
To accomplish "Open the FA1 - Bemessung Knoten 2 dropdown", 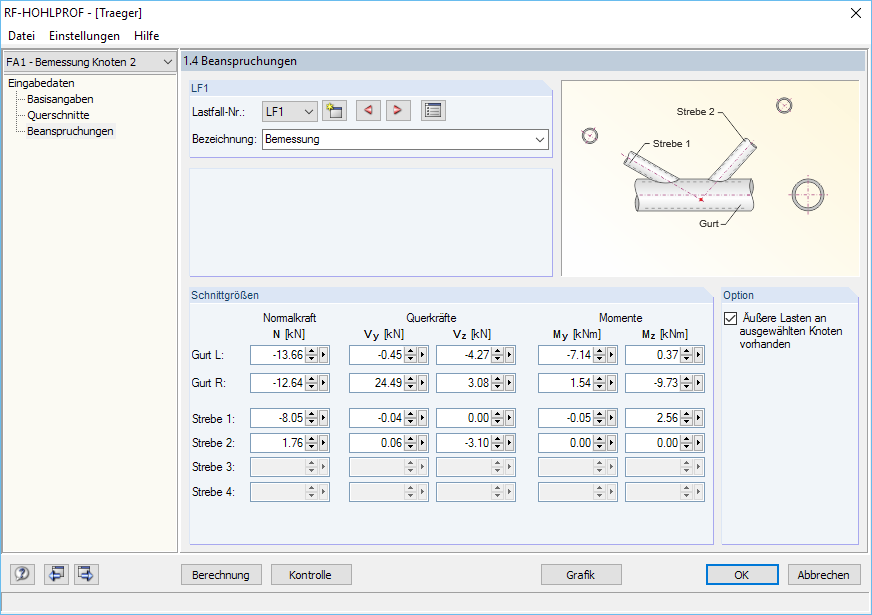I will [x=89, y=62].
